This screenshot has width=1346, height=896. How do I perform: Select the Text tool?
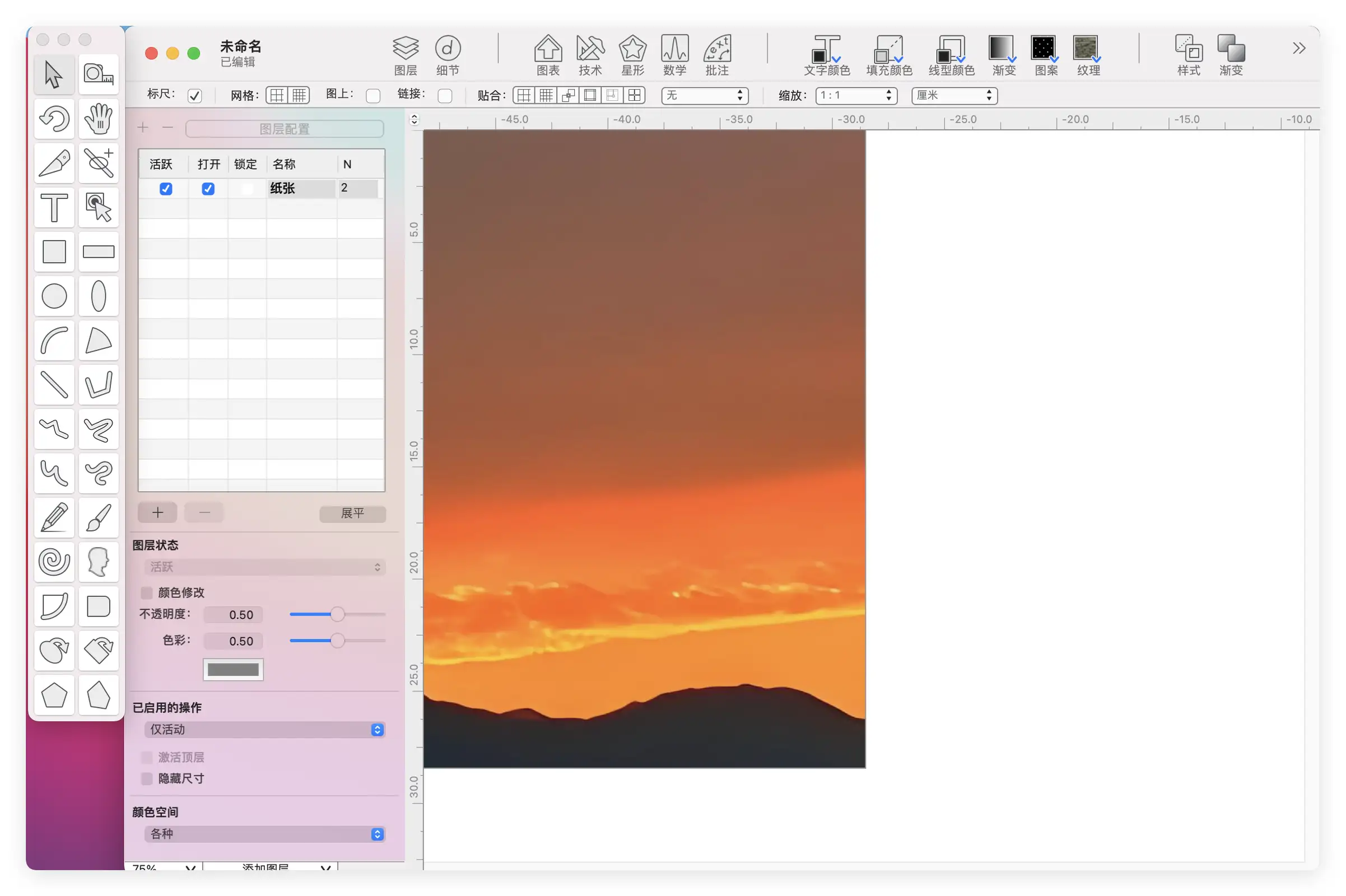point(54,207)
